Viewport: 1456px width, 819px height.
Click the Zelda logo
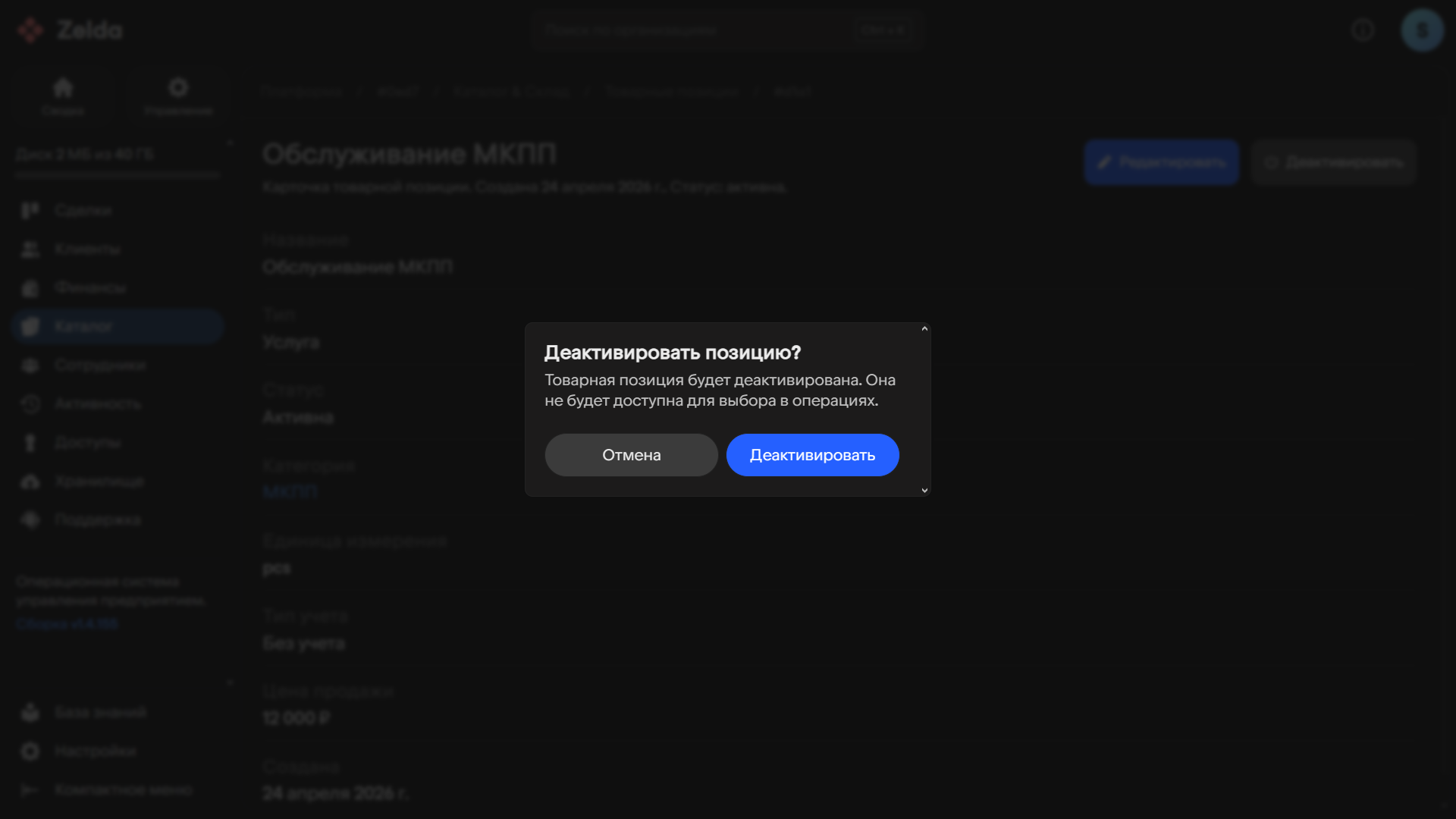tap(69, 30)
